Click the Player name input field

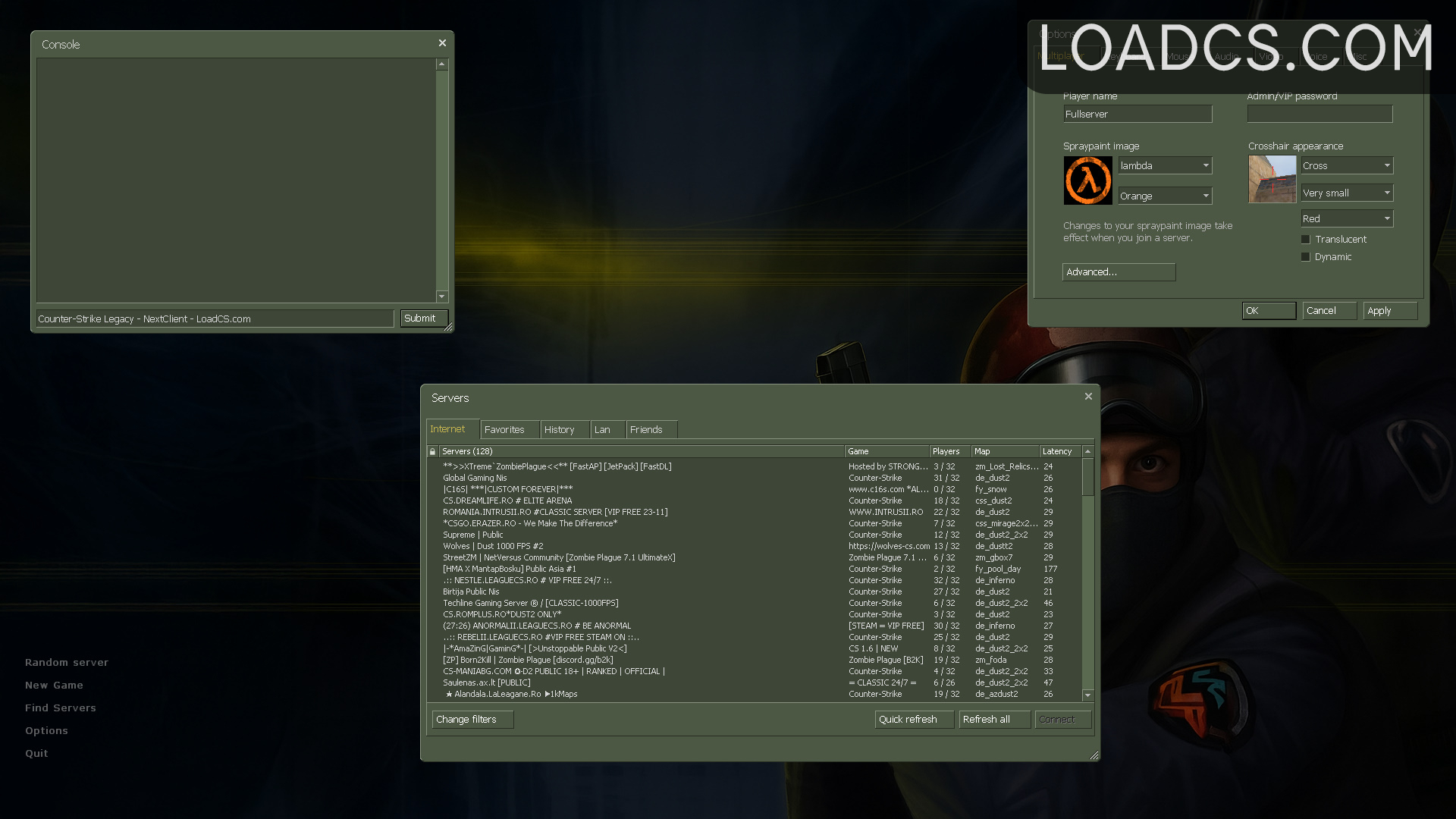point(1137,114)
